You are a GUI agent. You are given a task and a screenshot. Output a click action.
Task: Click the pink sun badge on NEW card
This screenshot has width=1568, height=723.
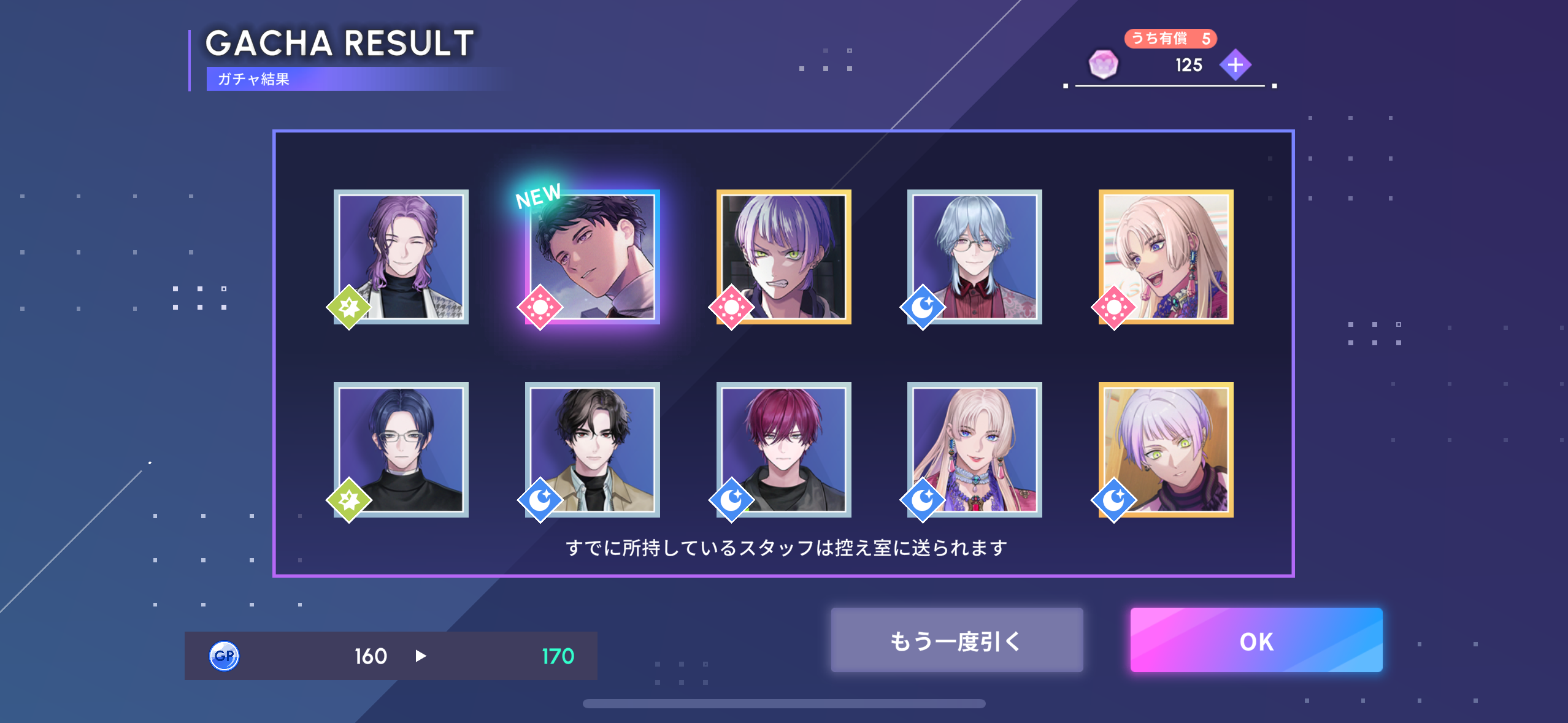(x=540, y=307)
